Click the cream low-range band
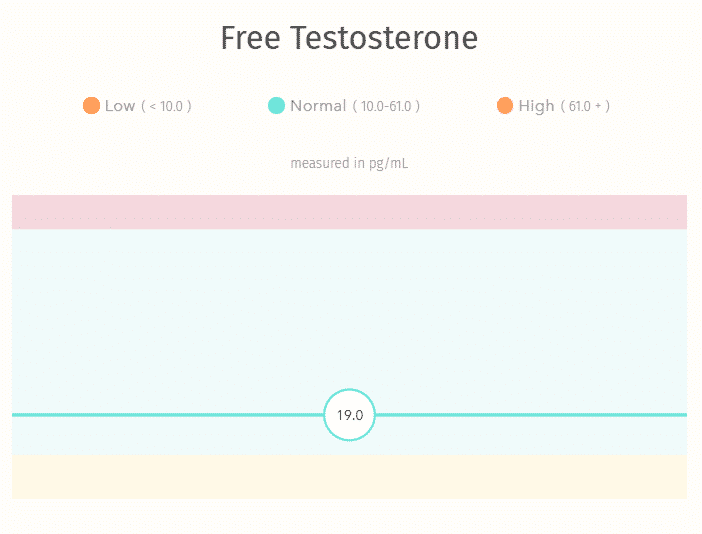 coord(349,477)
